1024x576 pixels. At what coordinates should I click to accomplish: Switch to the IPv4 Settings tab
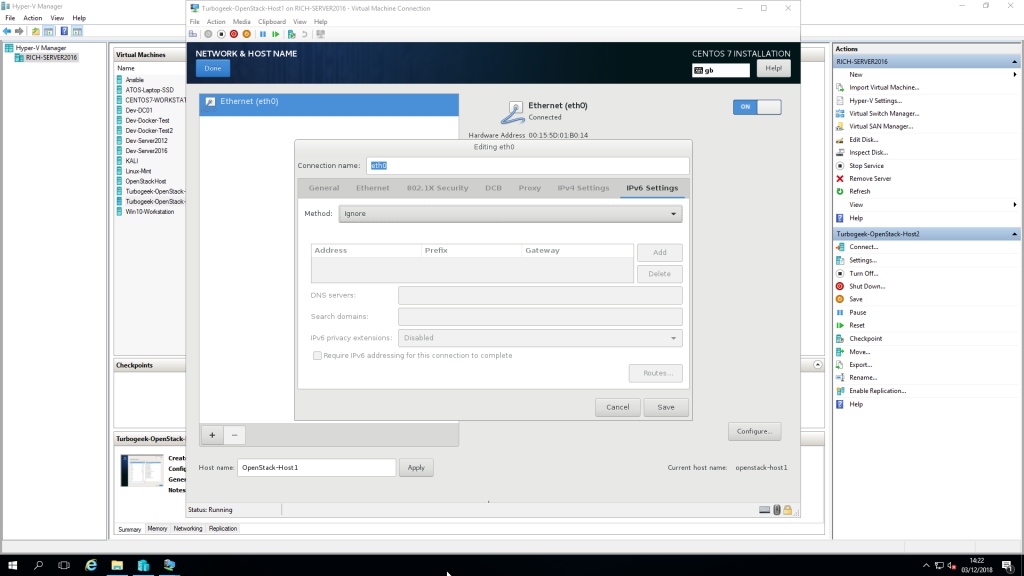[583, 188]
